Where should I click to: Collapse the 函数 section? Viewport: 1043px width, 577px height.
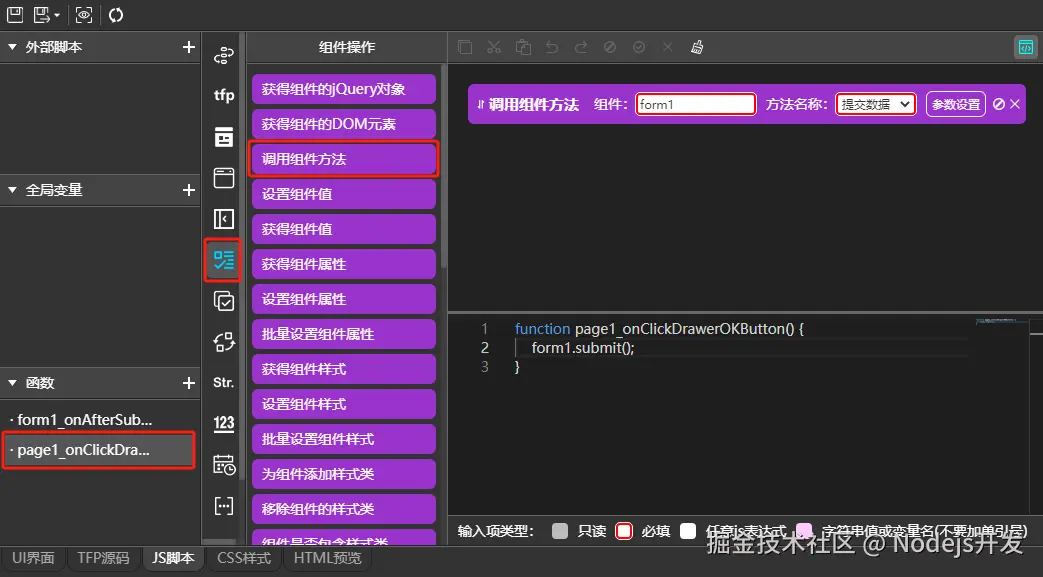(x=12, y=383)
